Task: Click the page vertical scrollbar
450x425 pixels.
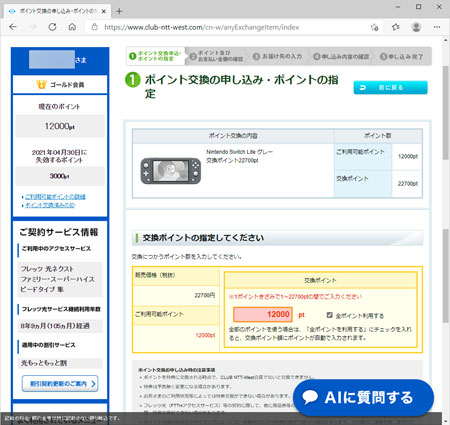Action: 446,113
